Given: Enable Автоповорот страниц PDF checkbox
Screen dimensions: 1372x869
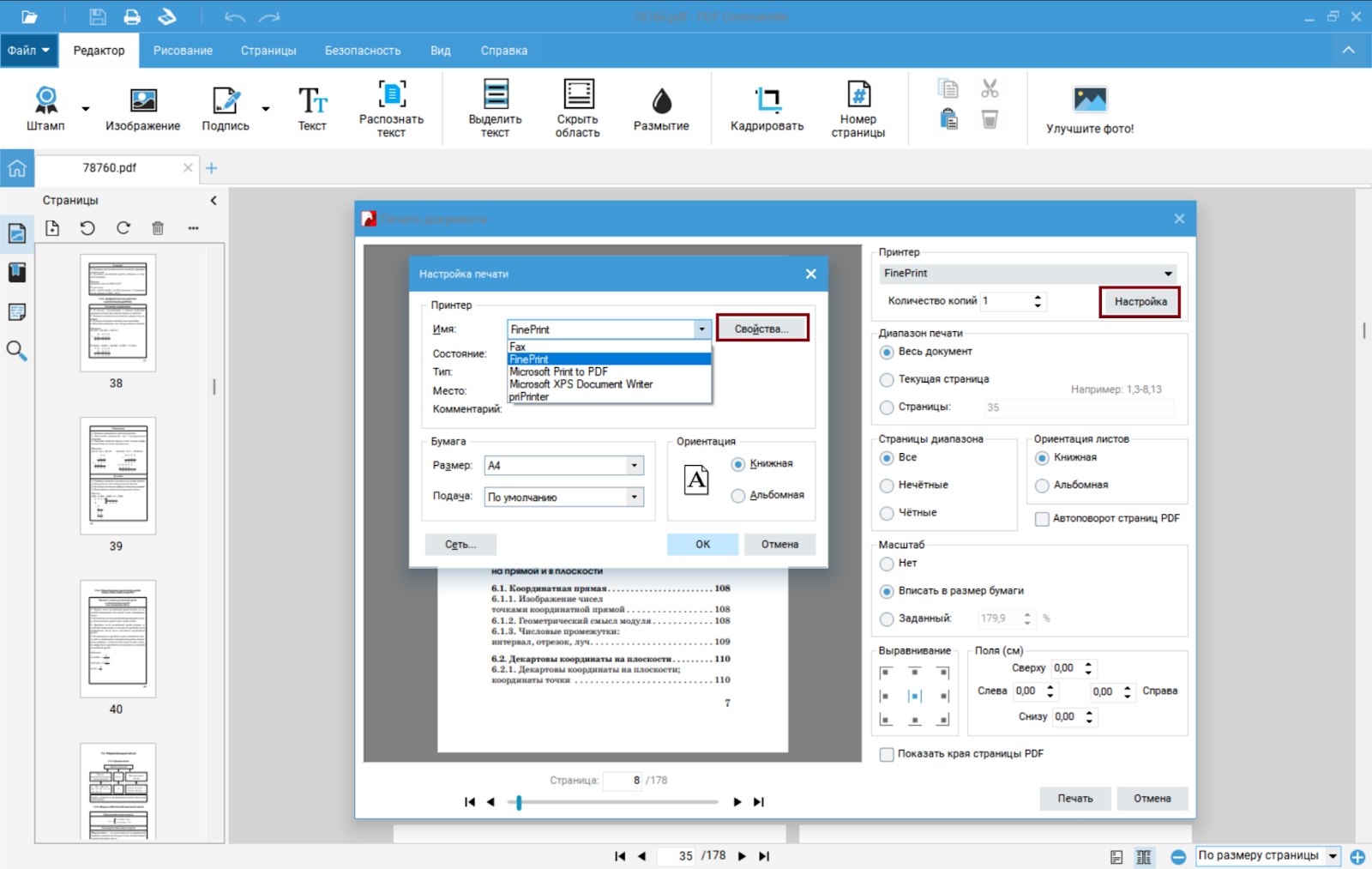Looking at the screenshot, I should click(1042, 519).
